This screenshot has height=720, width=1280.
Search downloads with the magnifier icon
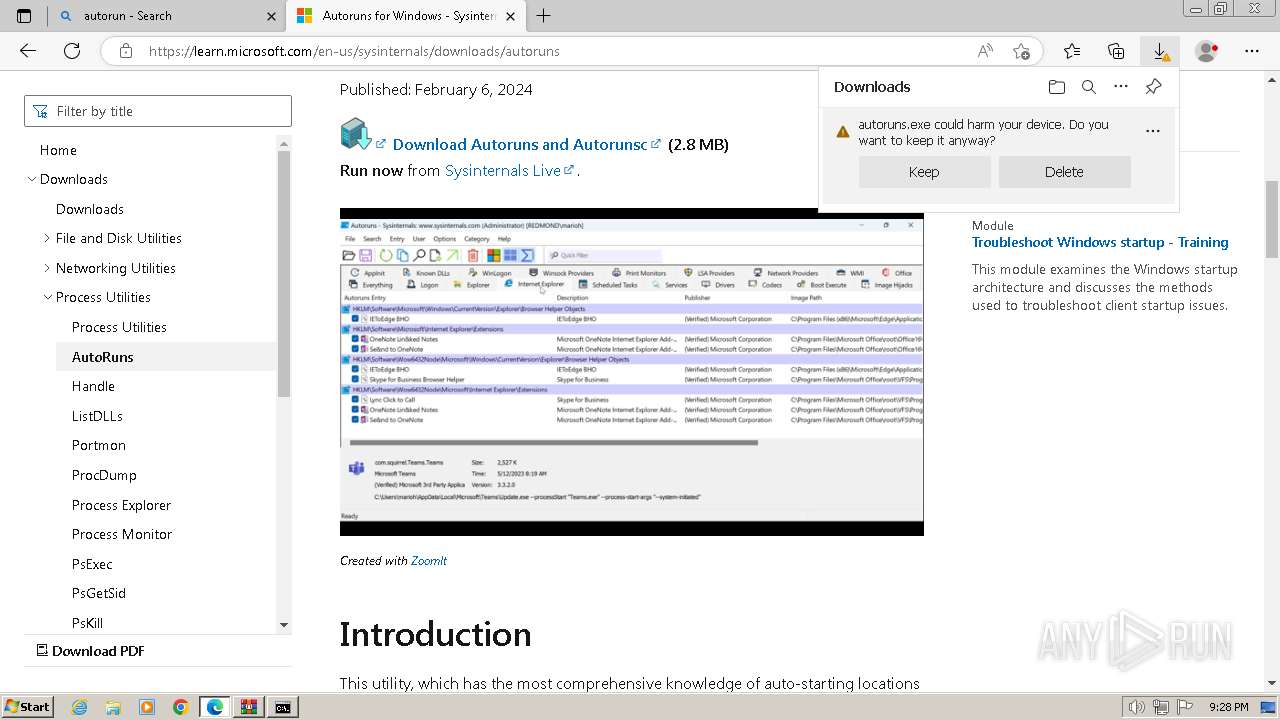click(1089, 87)
